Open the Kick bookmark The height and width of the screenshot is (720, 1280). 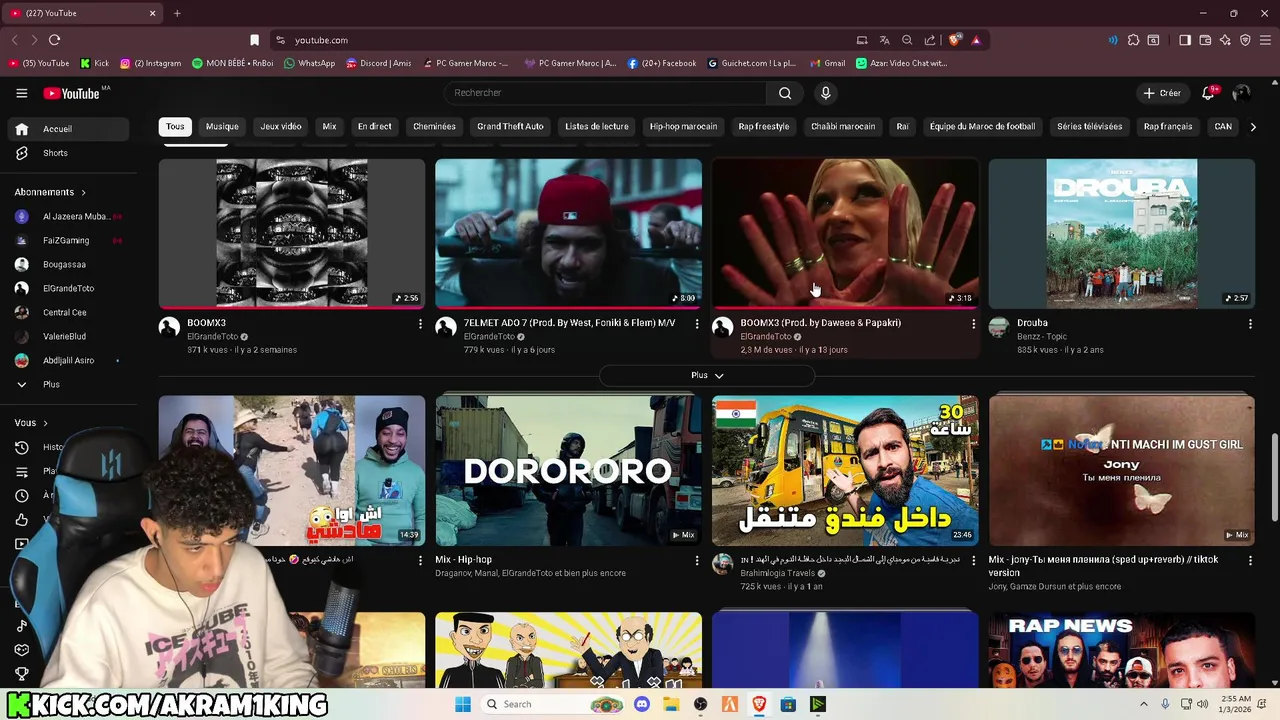pos(94,63)
